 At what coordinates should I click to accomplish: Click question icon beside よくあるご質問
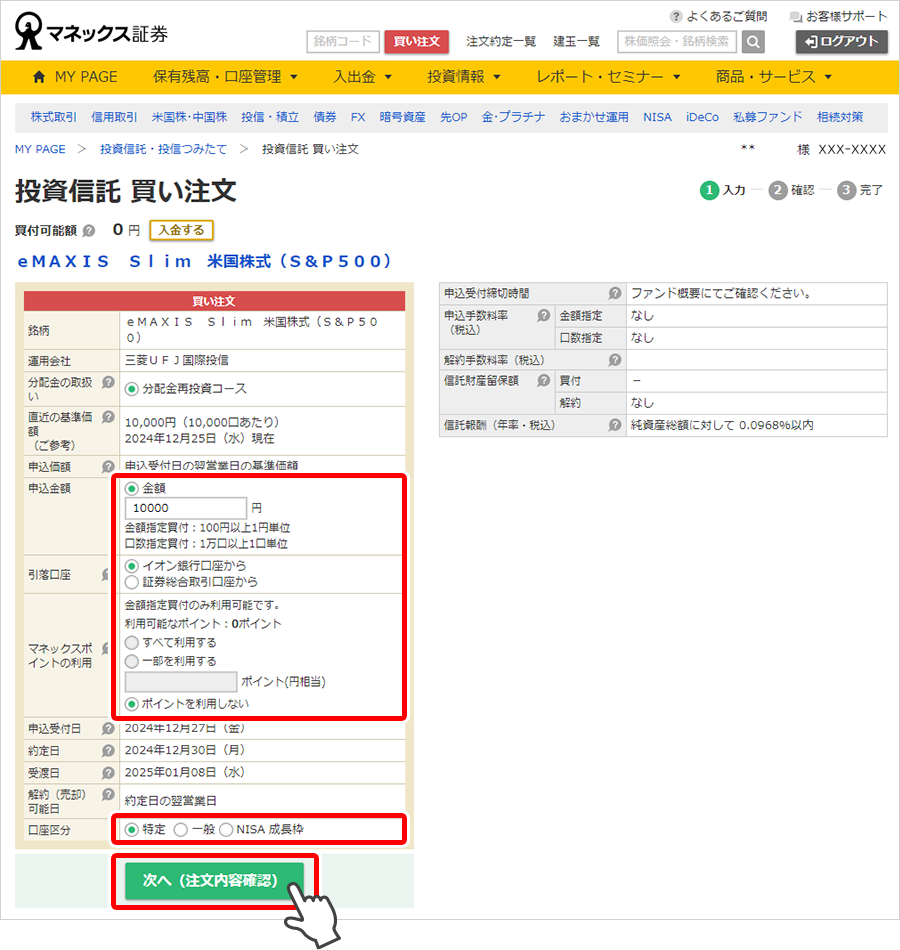tap(676, 16)
